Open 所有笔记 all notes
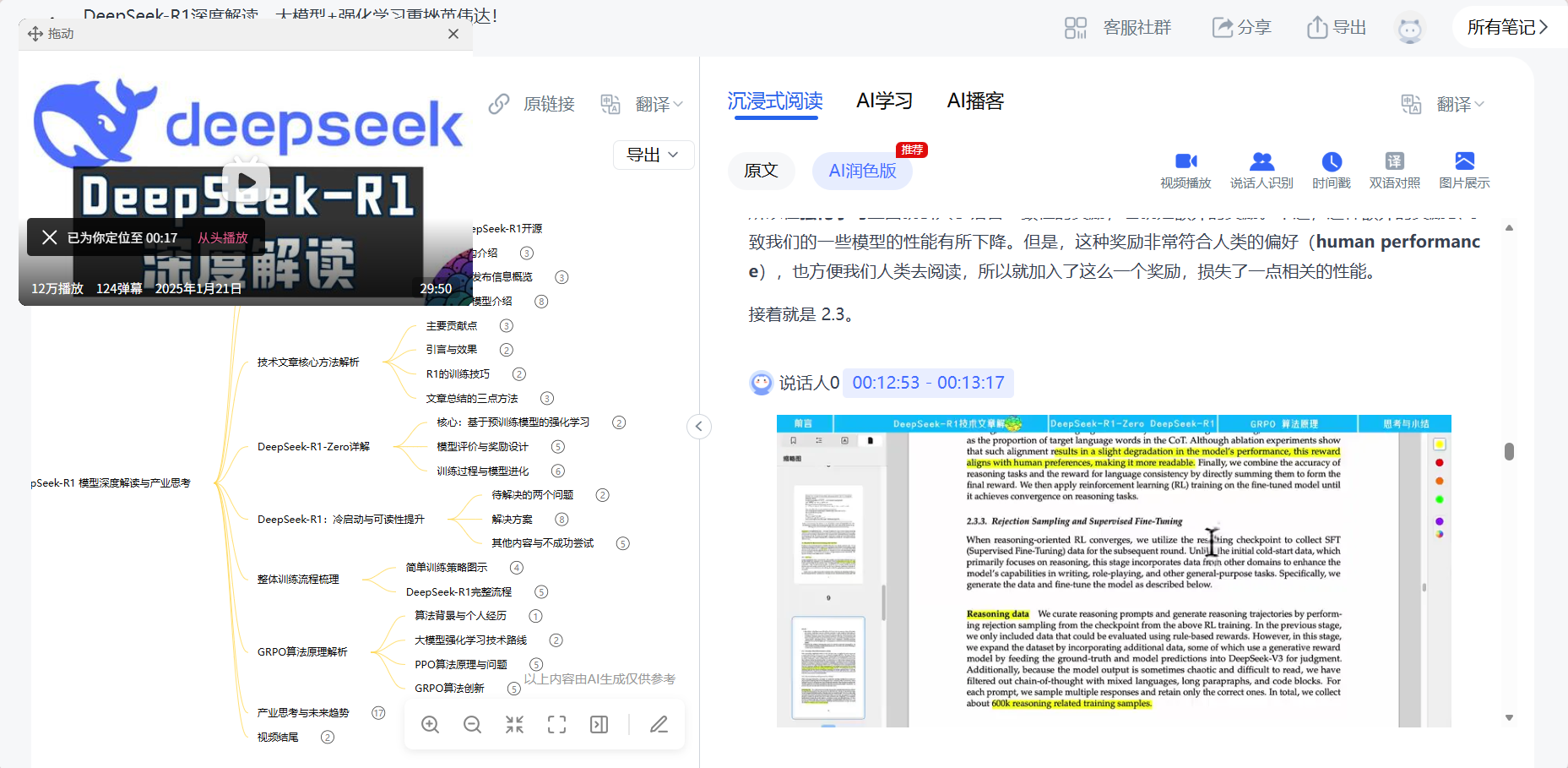The height and width of the screenshot is (768, 1568). [x=1507, y=27]
